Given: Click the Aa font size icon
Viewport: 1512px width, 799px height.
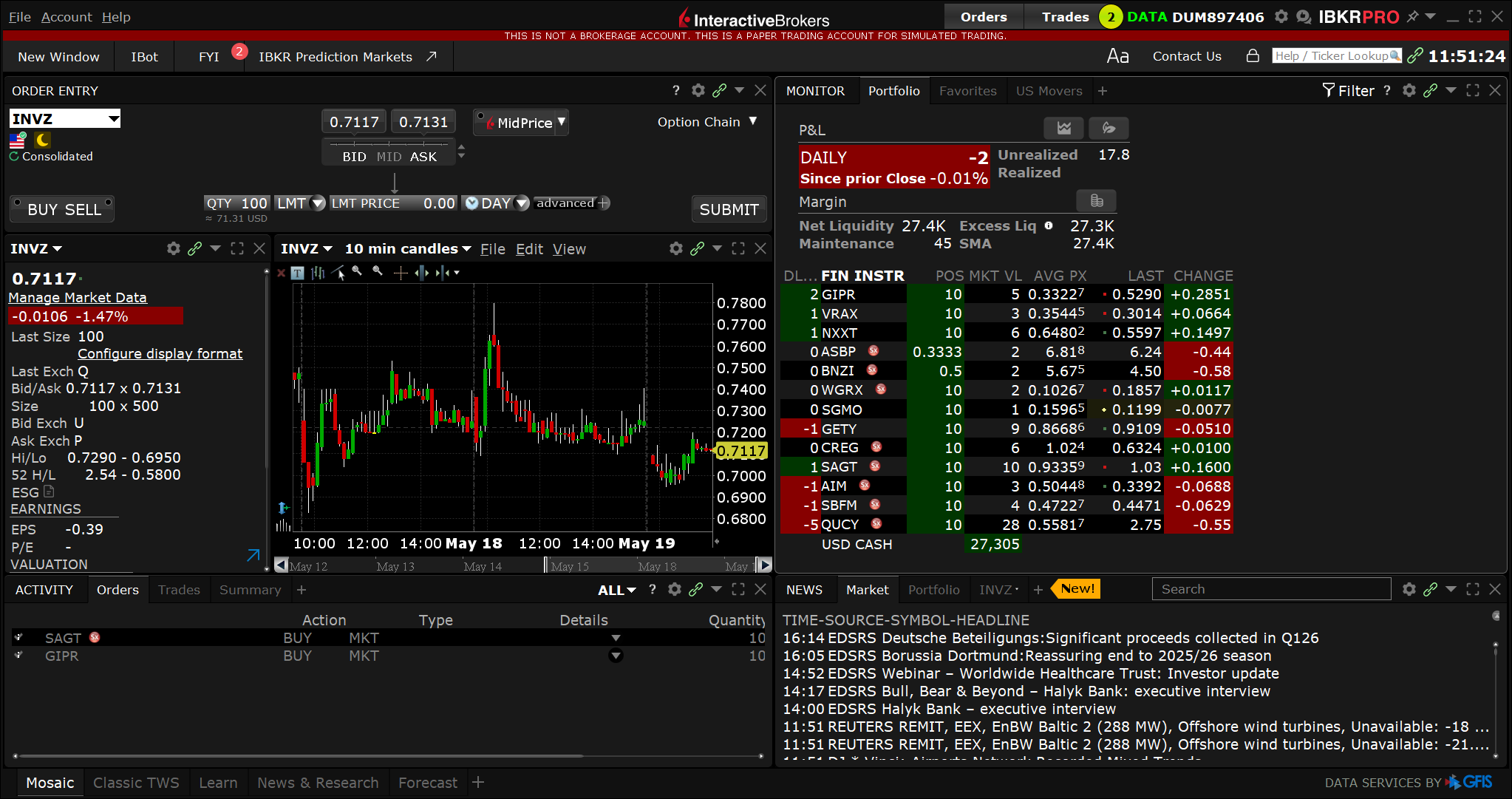Looking at the screenshot, I should coord(1117,56).
